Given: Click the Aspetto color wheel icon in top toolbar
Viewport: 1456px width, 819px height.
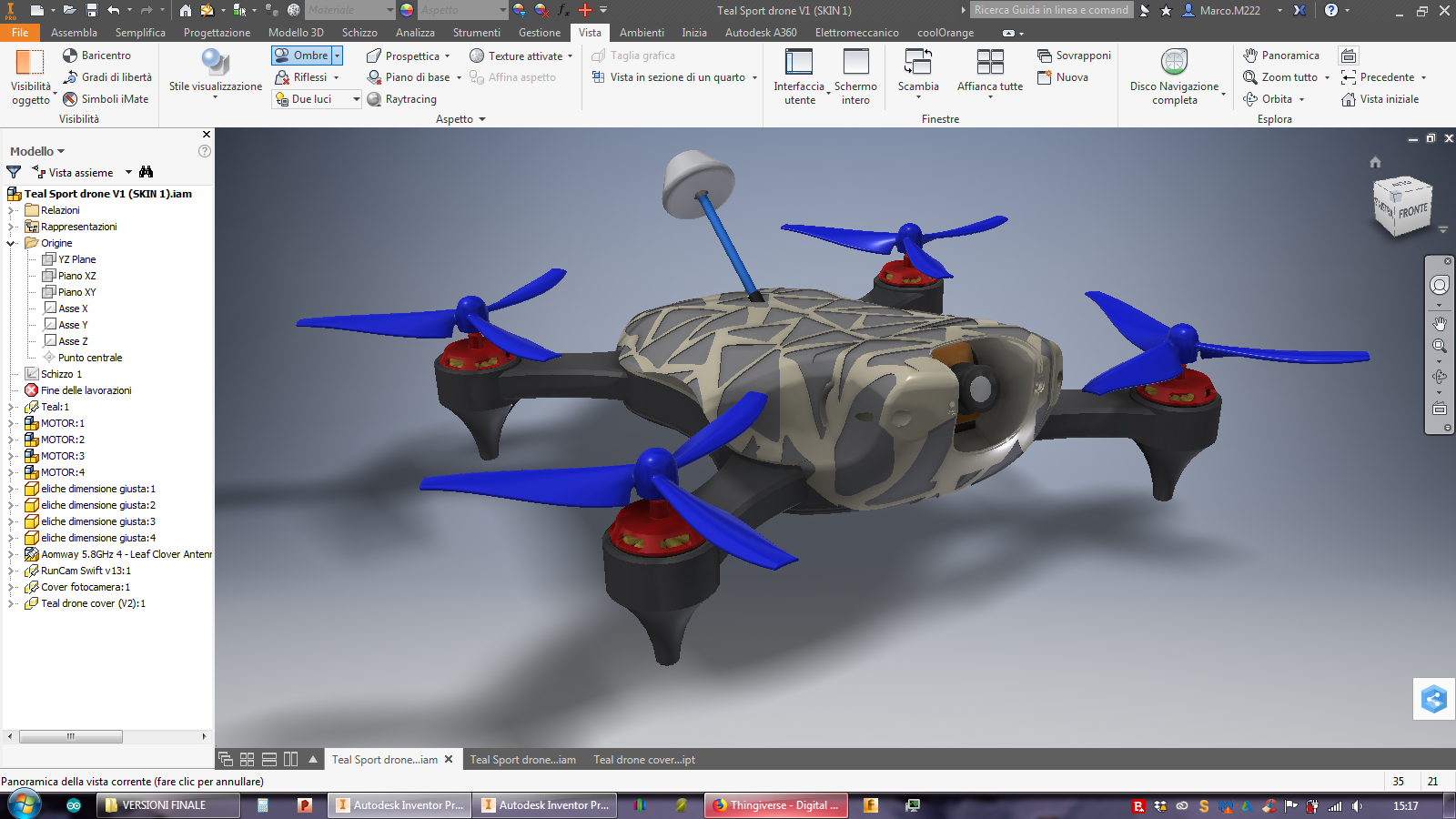Looking at the screenshot, I should (x=407, y=10).
